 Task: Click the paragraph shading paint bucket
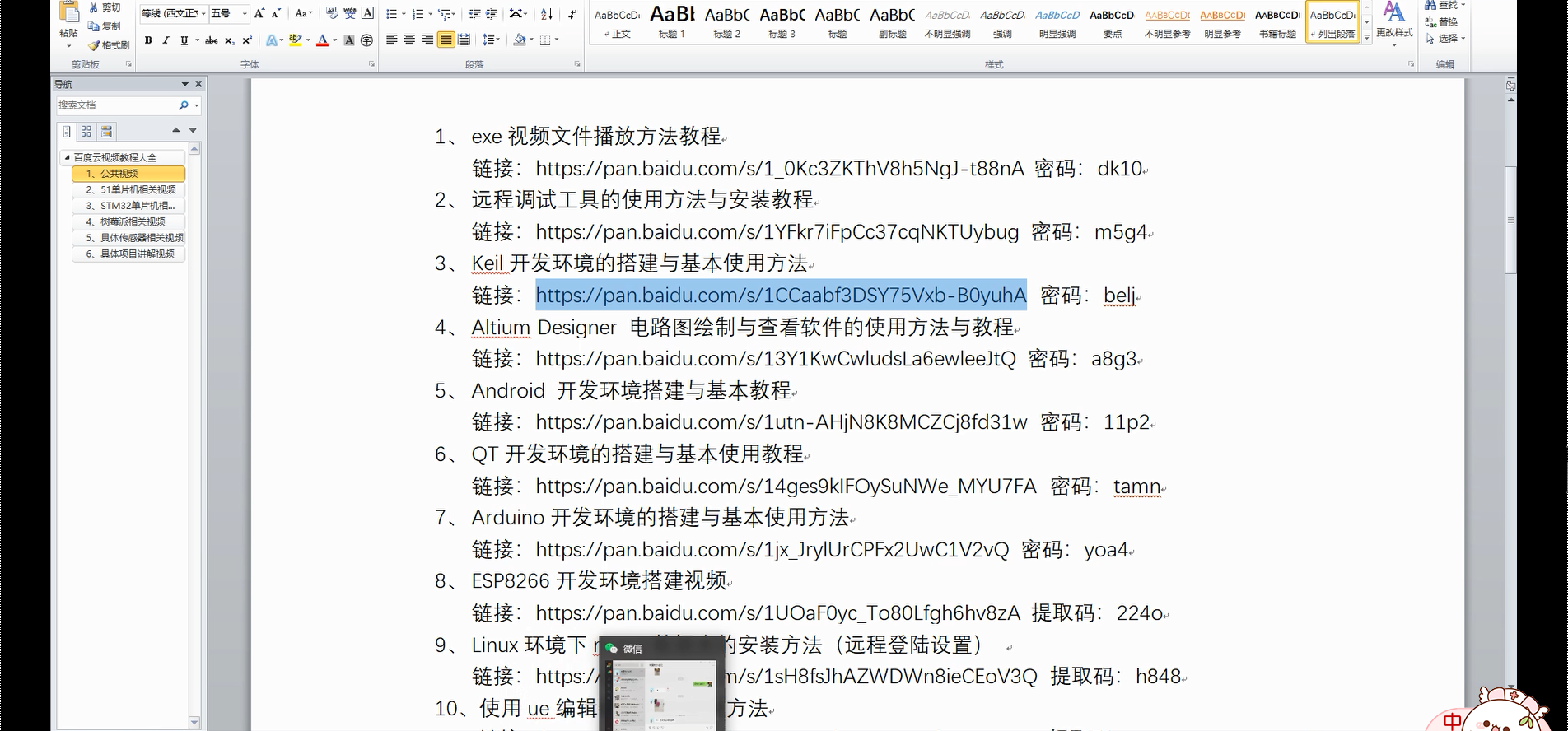519,40
